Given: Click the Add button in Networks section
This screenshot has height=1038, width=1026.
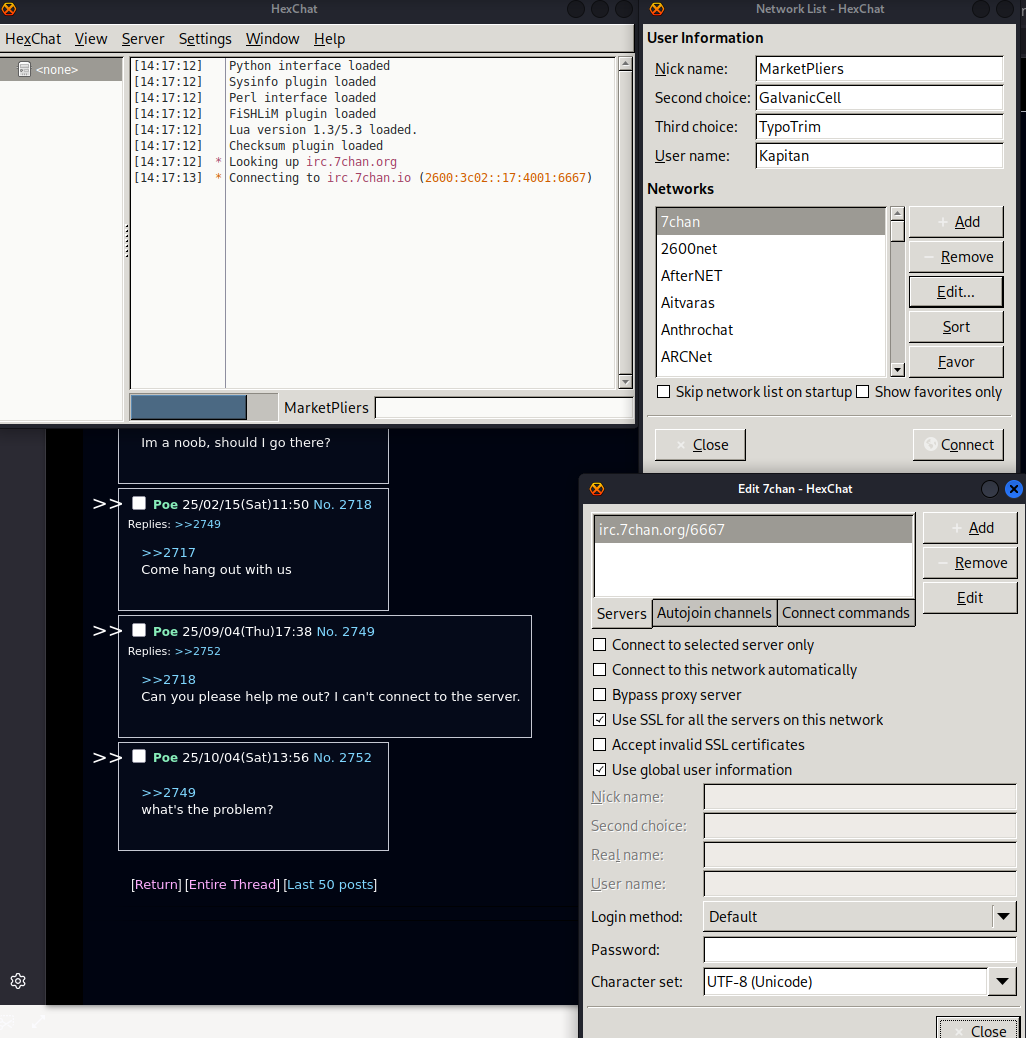Looking at the screenshot, I should (x=955, y=222).
